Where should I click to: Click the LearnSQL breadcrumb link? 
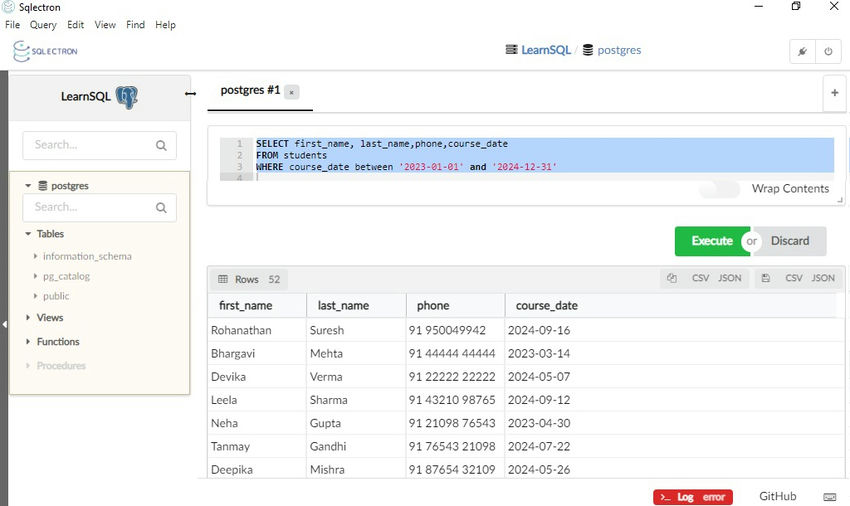pyautogui.click(x=546, y=50)
